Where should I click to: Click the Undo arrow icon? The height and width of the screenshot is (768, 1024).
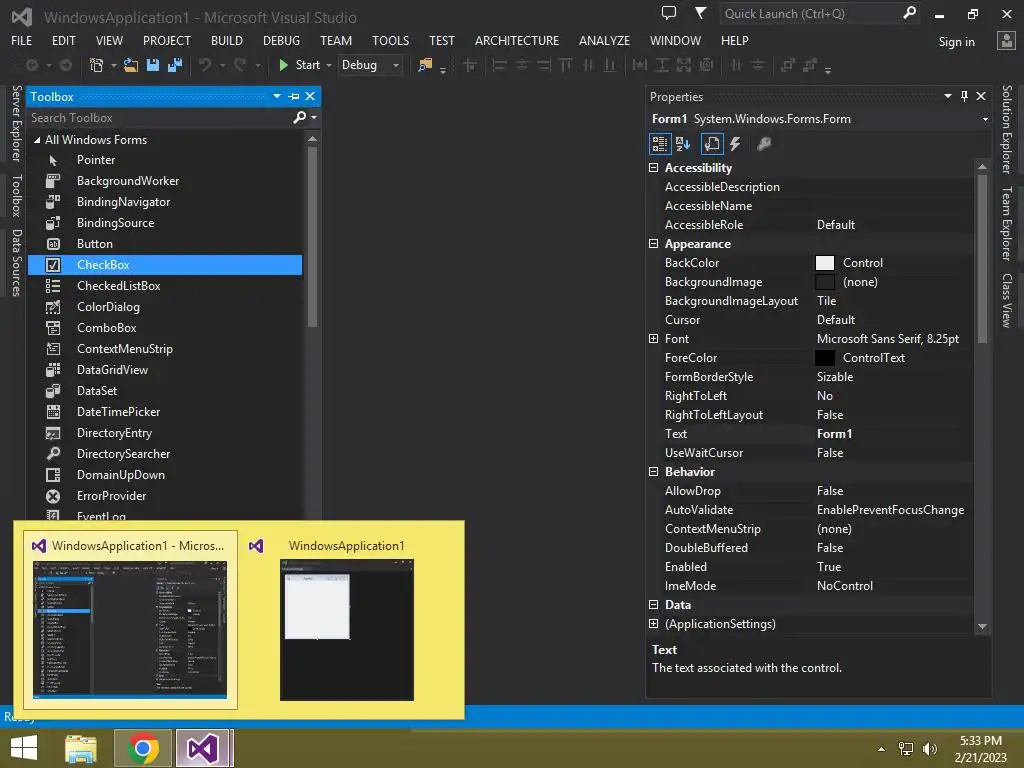click(x=205, y=65)
